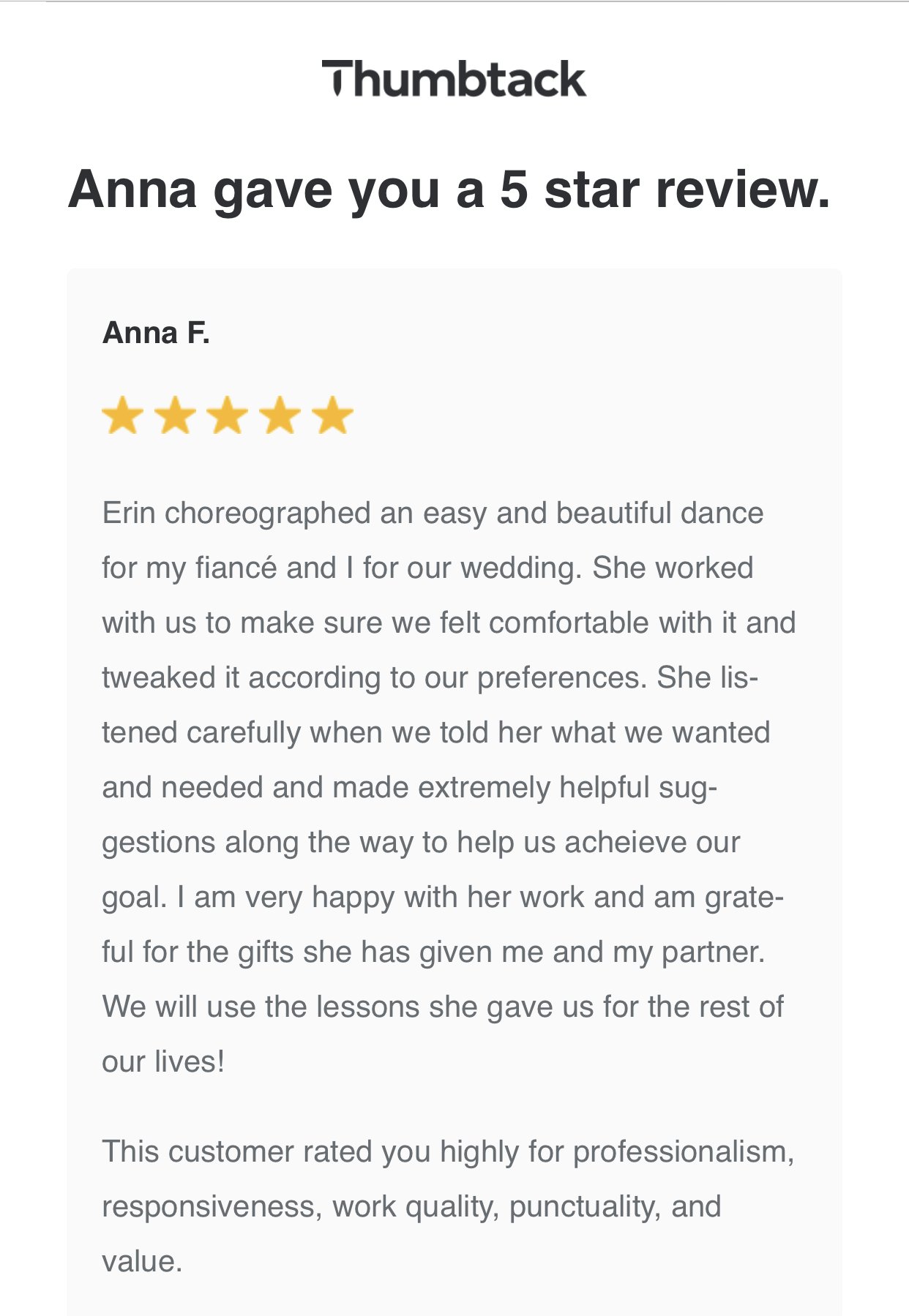Select the third gold star rating
This screenshot has height=1316, width=909.
[x=228, y=416]
